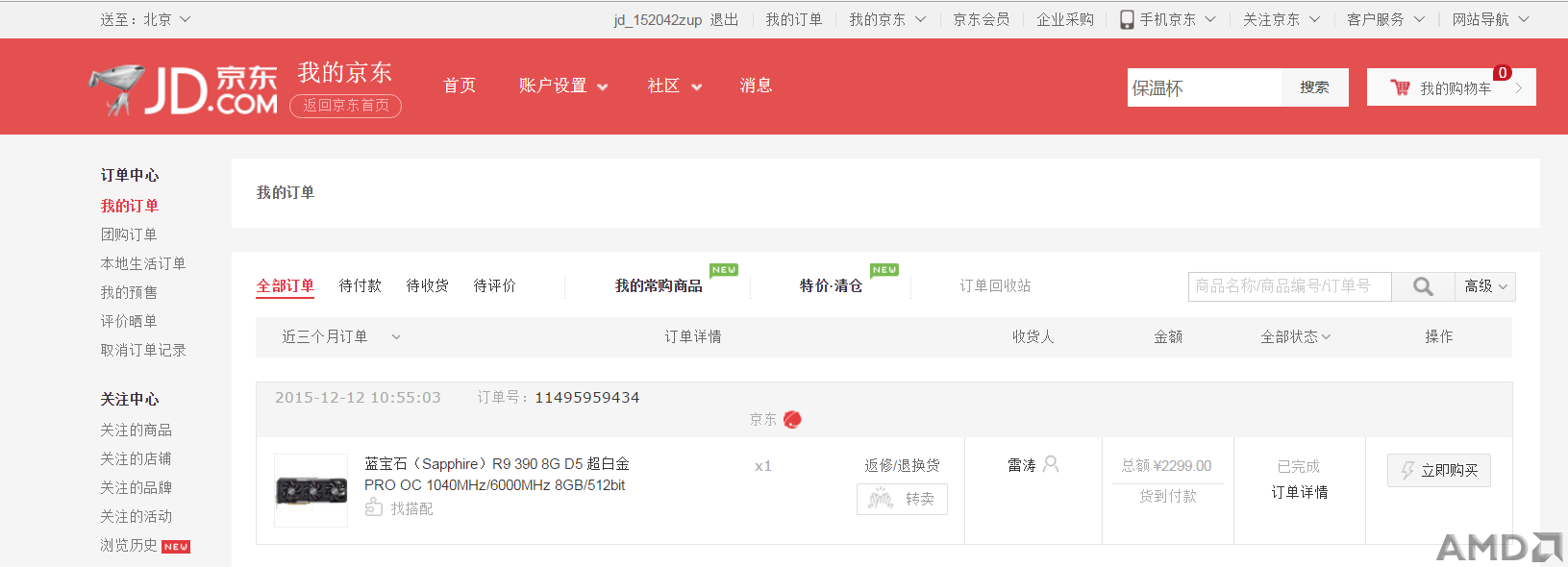The width and height of the screenshot is (1568, 567).
Task: Open 我的预售 in the sidebar
Action: tap(129, 292)
